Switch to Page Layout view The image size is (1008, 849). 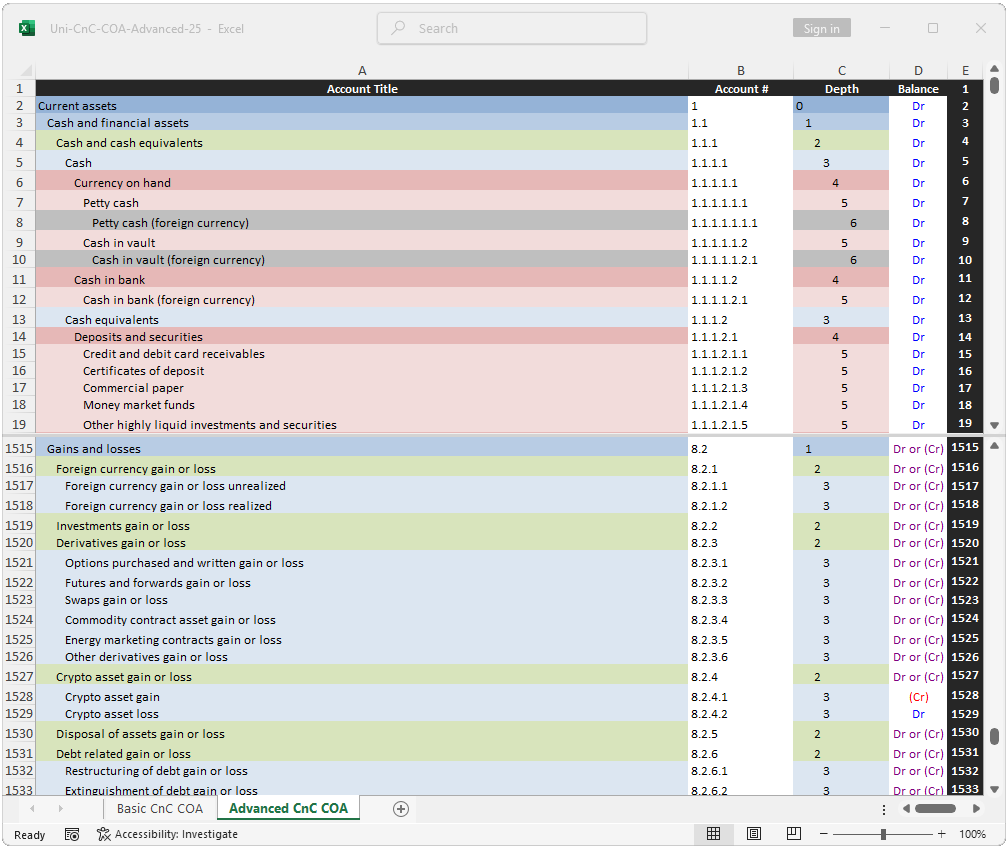pos(754,834)
